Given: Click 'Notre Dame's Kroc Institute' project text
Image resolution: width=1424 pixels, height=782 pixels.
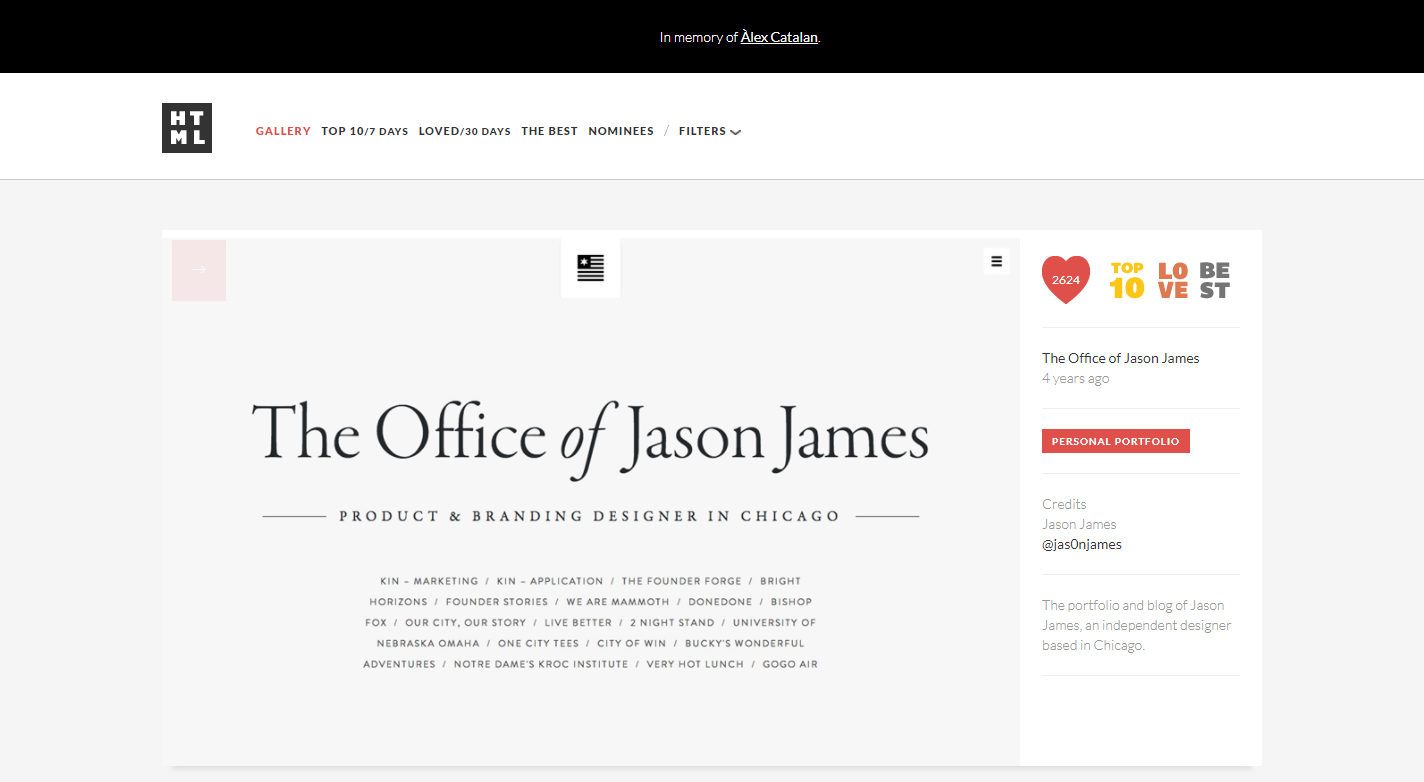Looking at the screenshot, I should [x=541, y=665].
